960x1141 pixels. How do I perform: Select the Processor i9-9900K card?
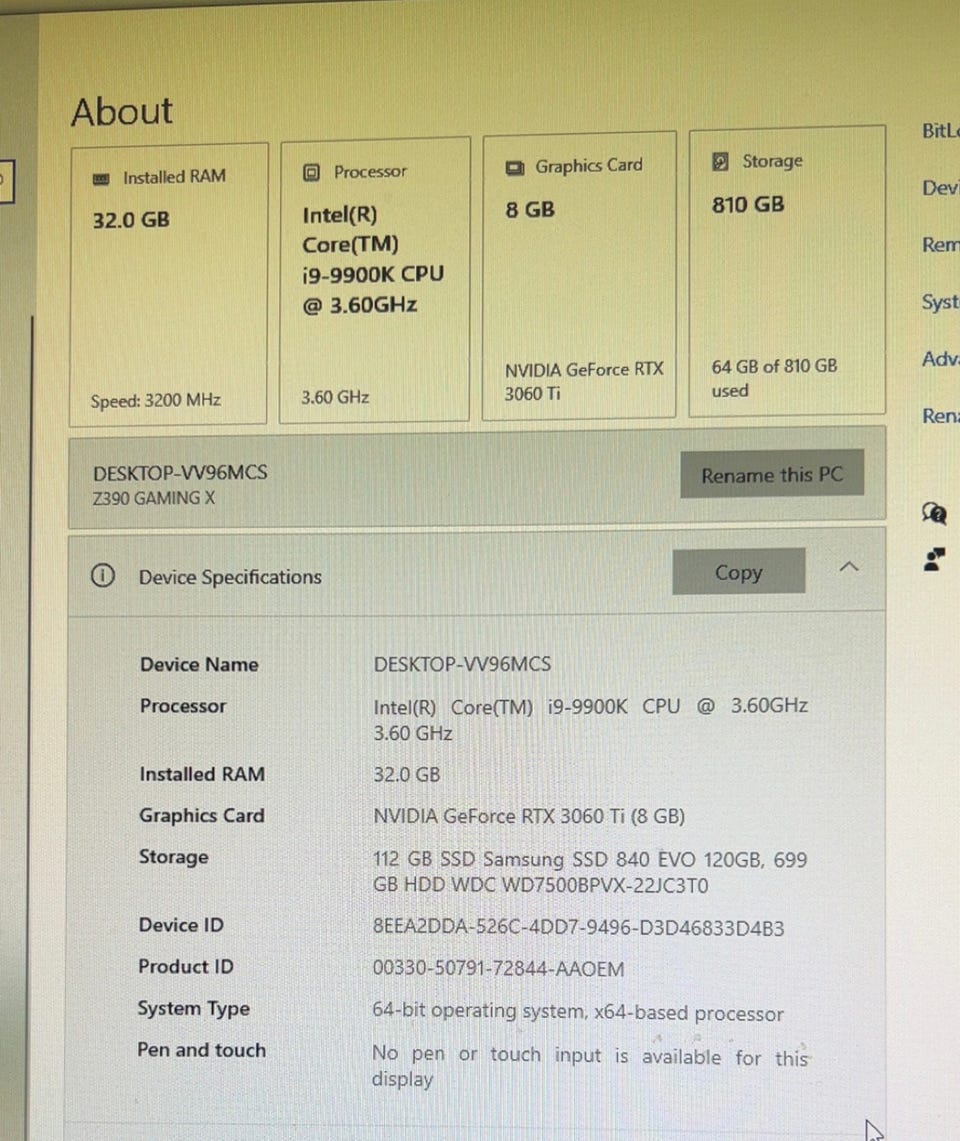coord(375,279)
